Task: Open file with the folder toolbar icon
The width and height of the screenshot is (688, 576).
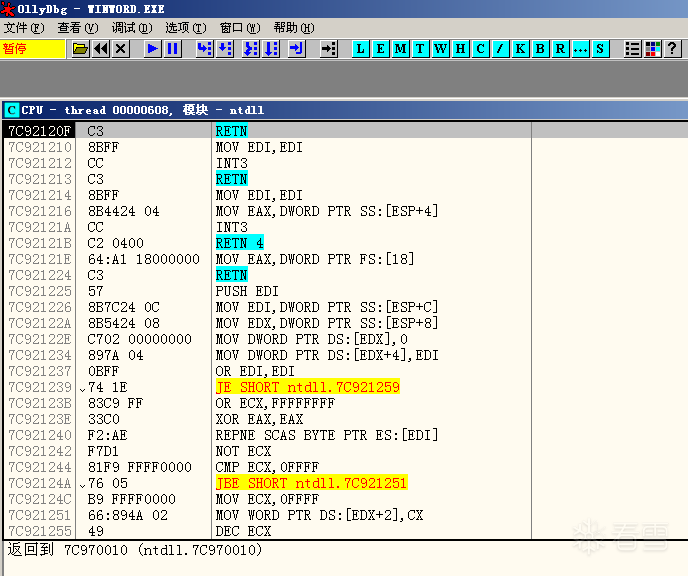Action: [x=80, y=49]
